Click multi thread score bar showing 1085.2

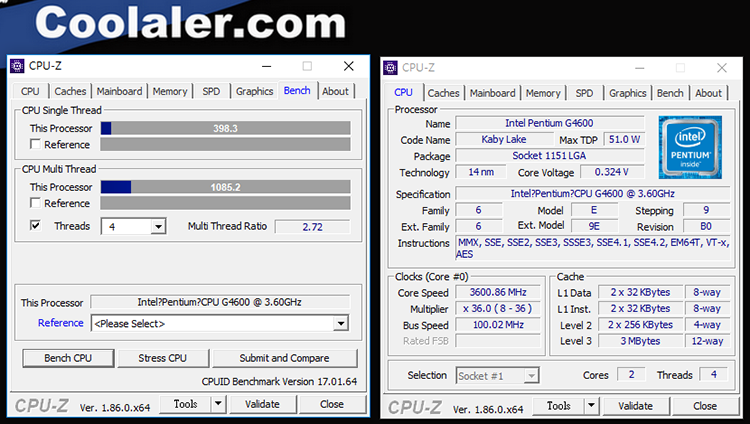point(225,187)
